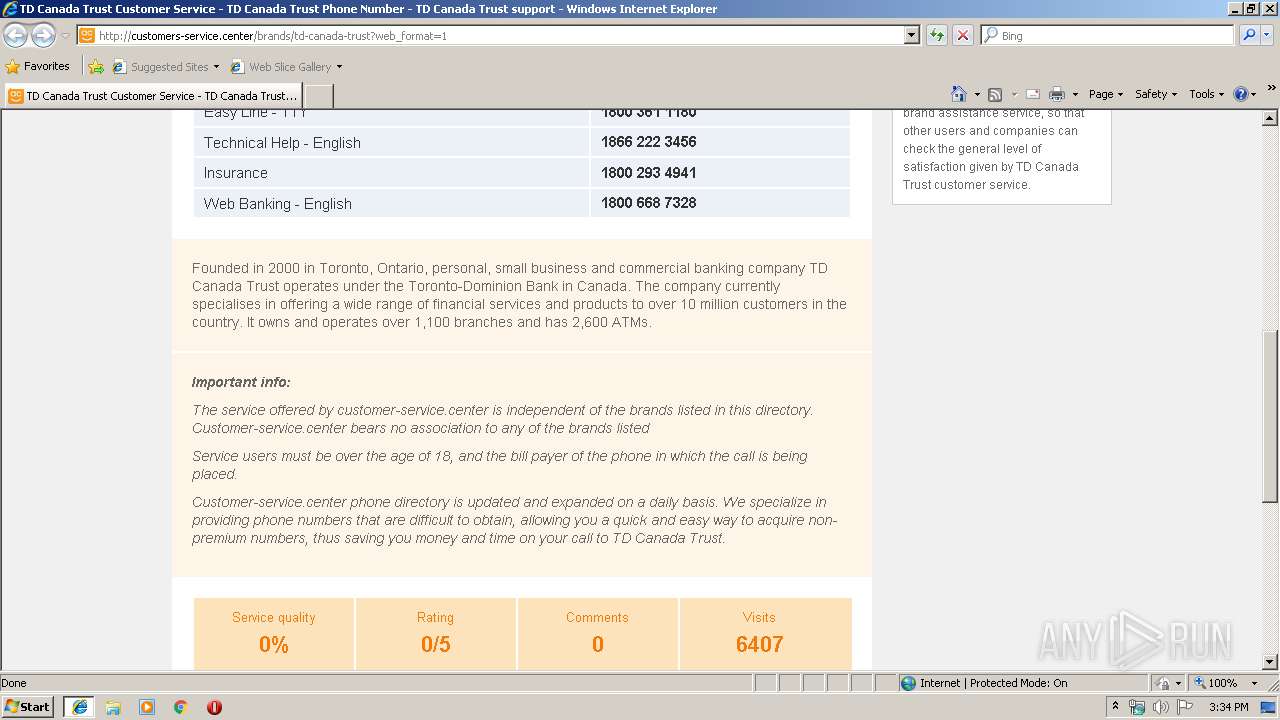The image size is (1280, 720).
Task: Expand the Suggested Sites dropdown
Action: coord(216,67)
